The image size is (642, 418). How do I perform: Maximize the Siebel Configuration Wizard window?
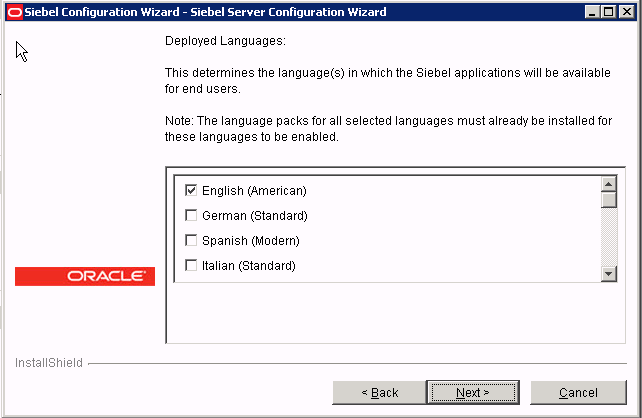click(x=608, y=12)
